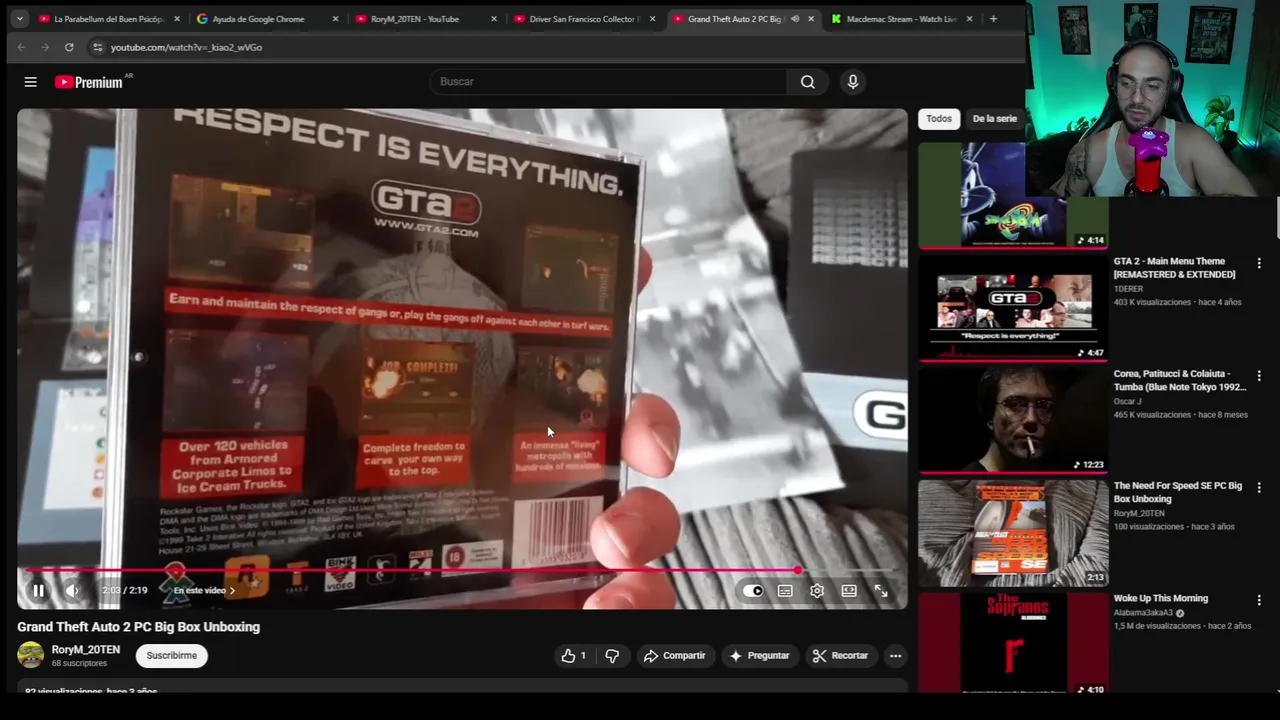Pause the video

click(38, 591)
